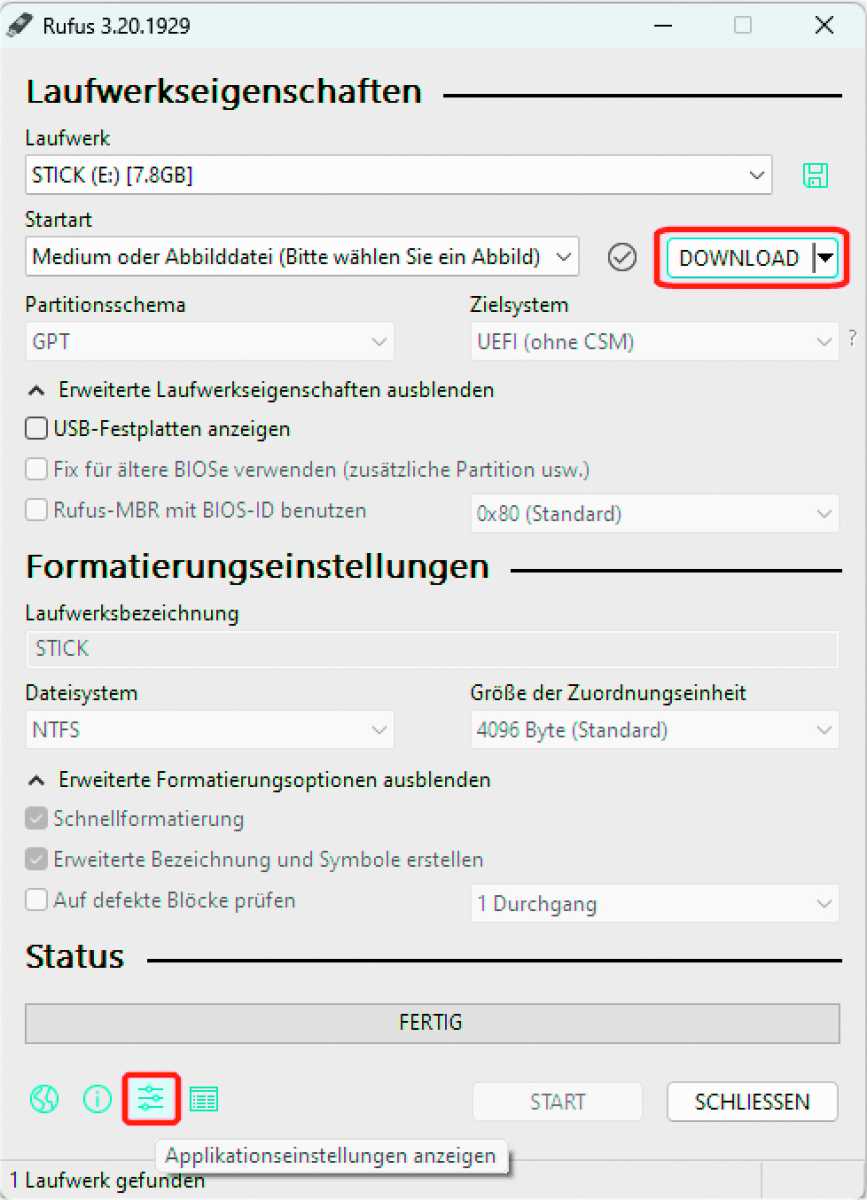Toggle Schnellformatierung checkbox
Screen dimensions: 867x1200
(37, 819)
